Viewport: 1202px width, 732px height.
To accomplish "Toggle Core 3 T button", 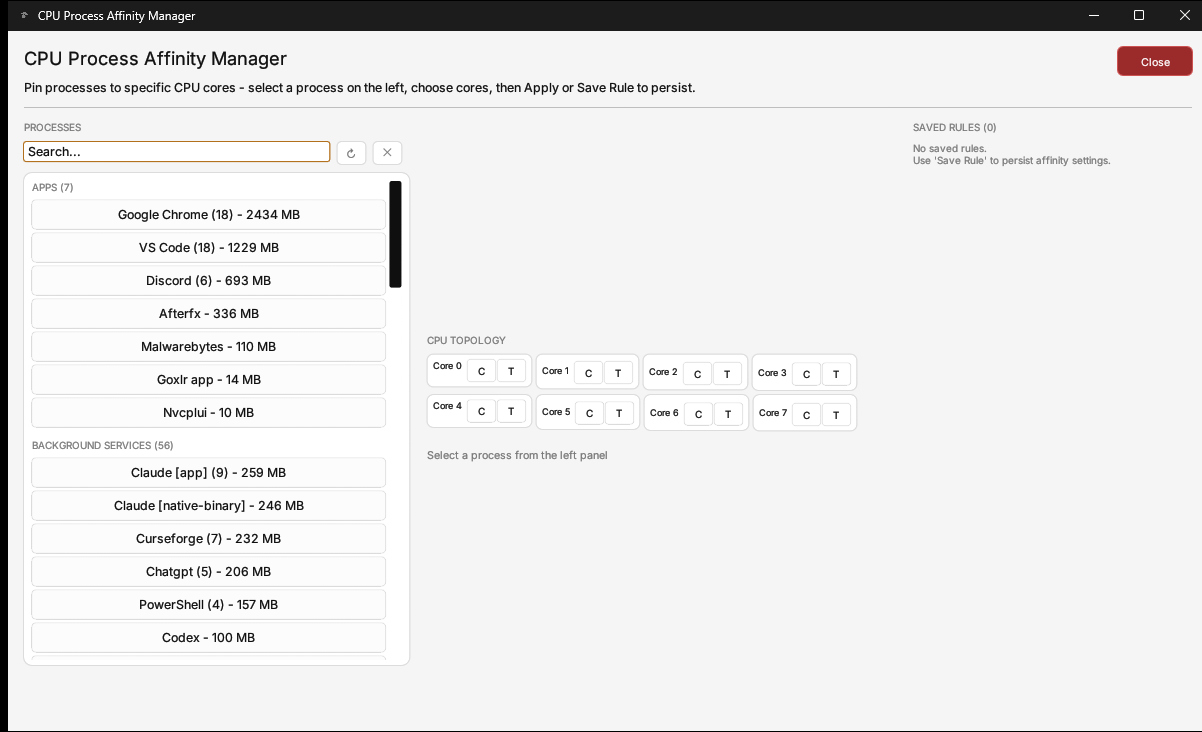I will [x=836, y=374].
